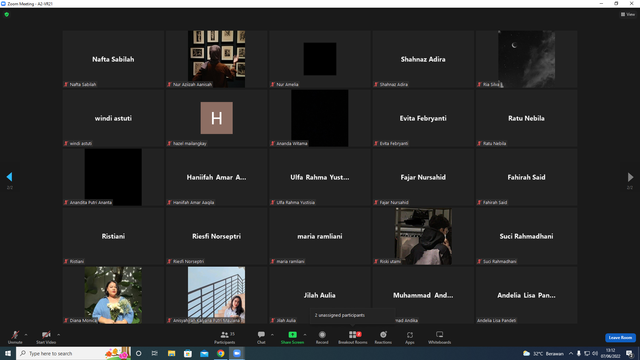Open Whiteboards
Image resolution: width=640 pixels, height=360 pixels.
tap(440, 337)
